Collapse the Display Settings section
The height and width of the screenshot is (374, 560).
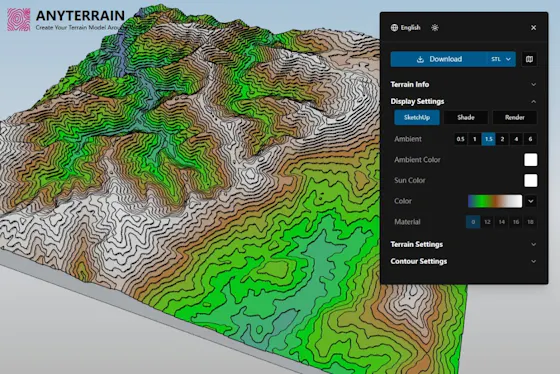pyautogui.click(x=463, y=101)
